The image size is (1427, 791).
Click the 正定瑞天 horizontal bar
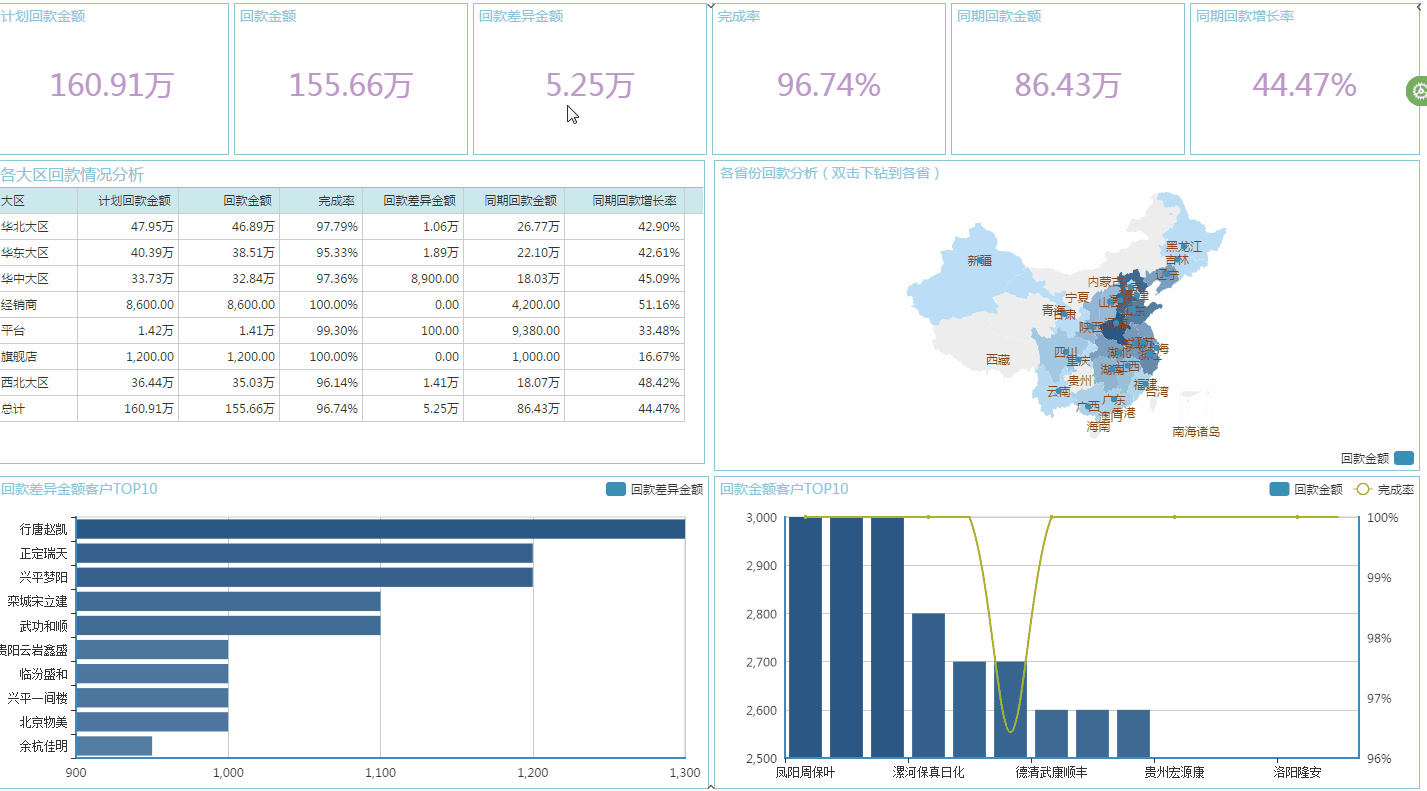coord(304,553)
